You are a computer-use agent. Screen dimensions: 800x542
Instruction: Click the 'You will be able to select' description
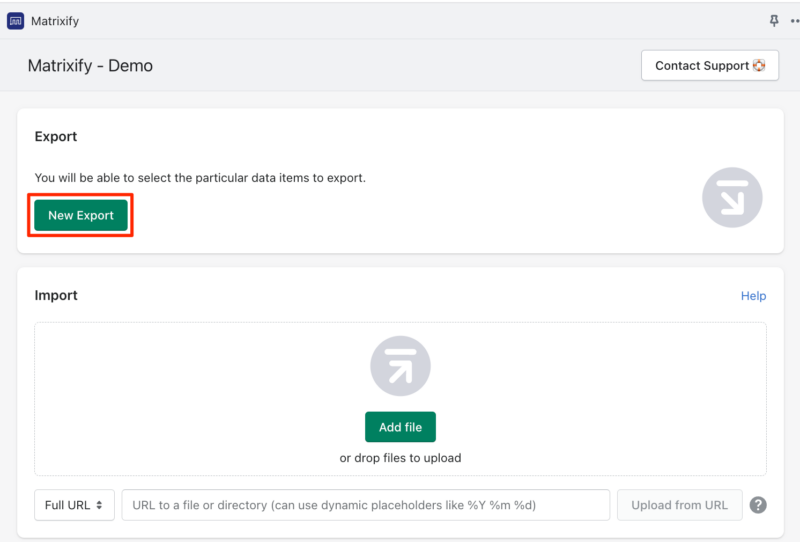[x=200, y=178]
